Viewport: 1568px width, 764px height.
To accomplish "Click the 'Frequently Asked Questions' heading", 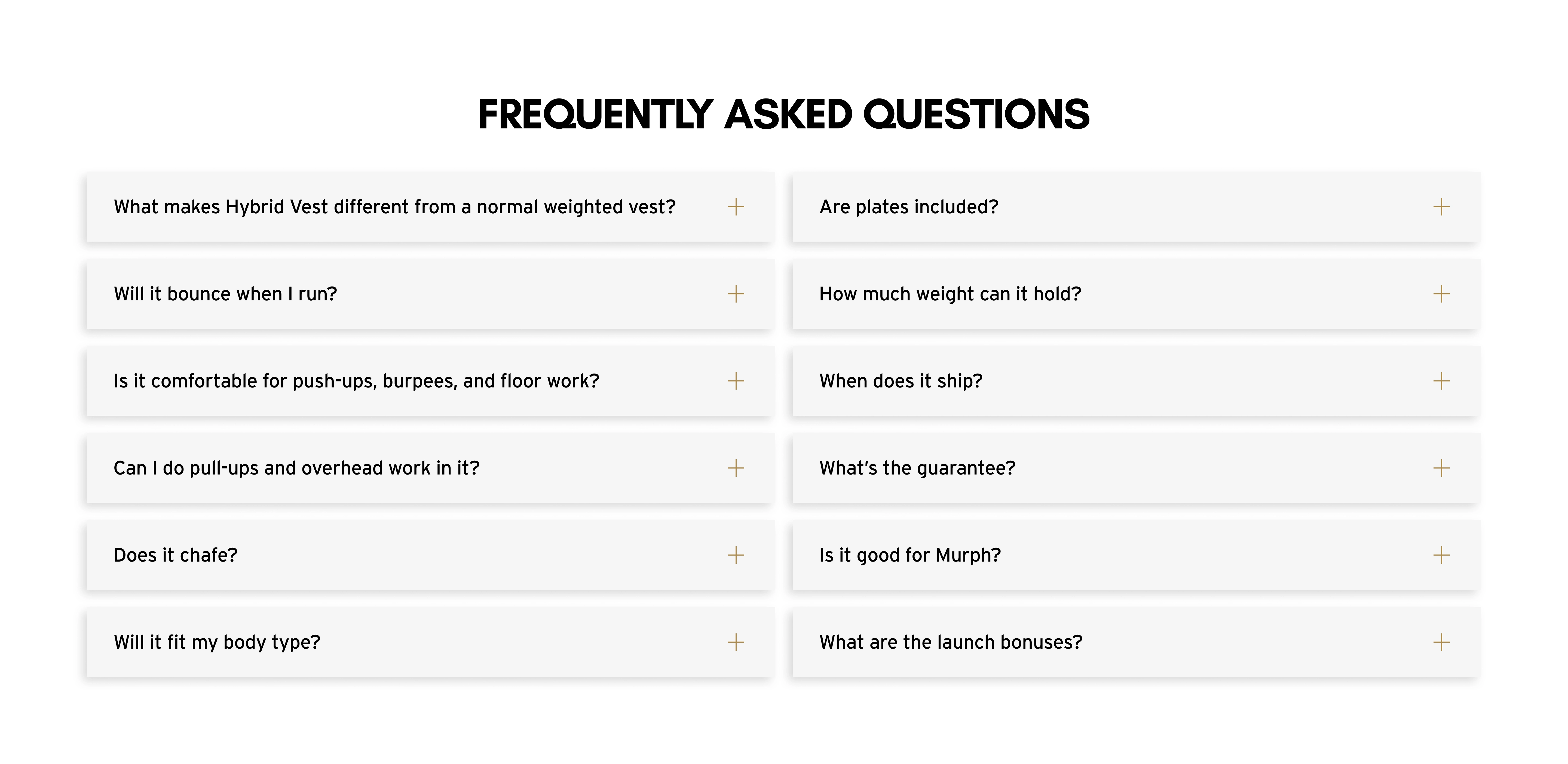I will pos(783,114).
